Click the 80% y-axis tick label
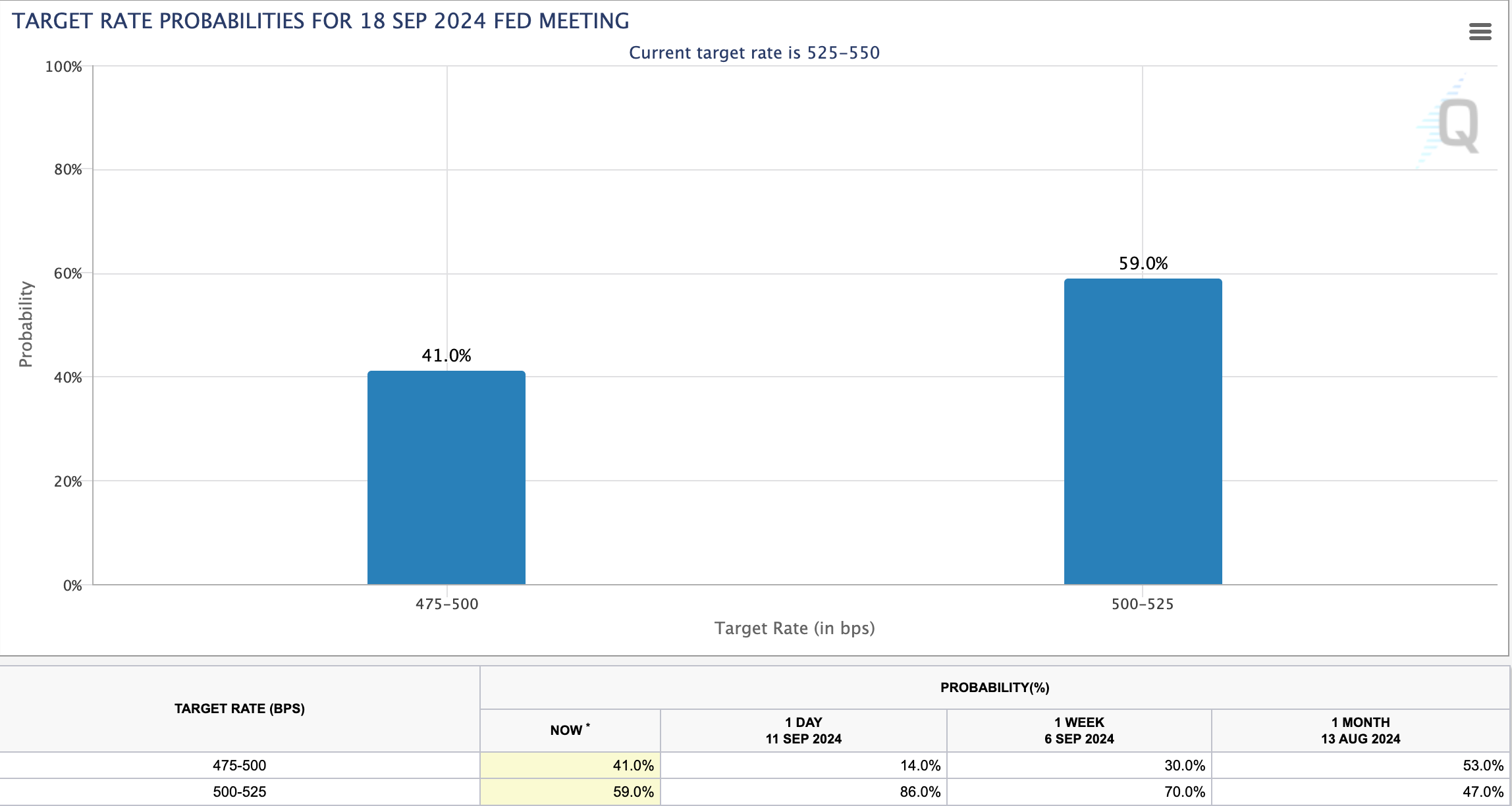 click(x=68, y=170)
